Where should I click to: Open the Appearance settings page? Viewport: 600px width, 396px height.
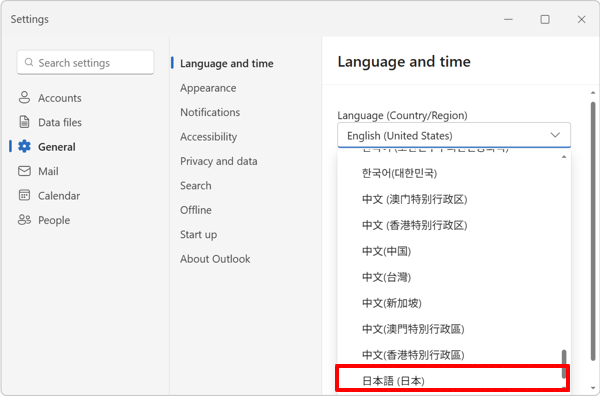coord(208,88)
